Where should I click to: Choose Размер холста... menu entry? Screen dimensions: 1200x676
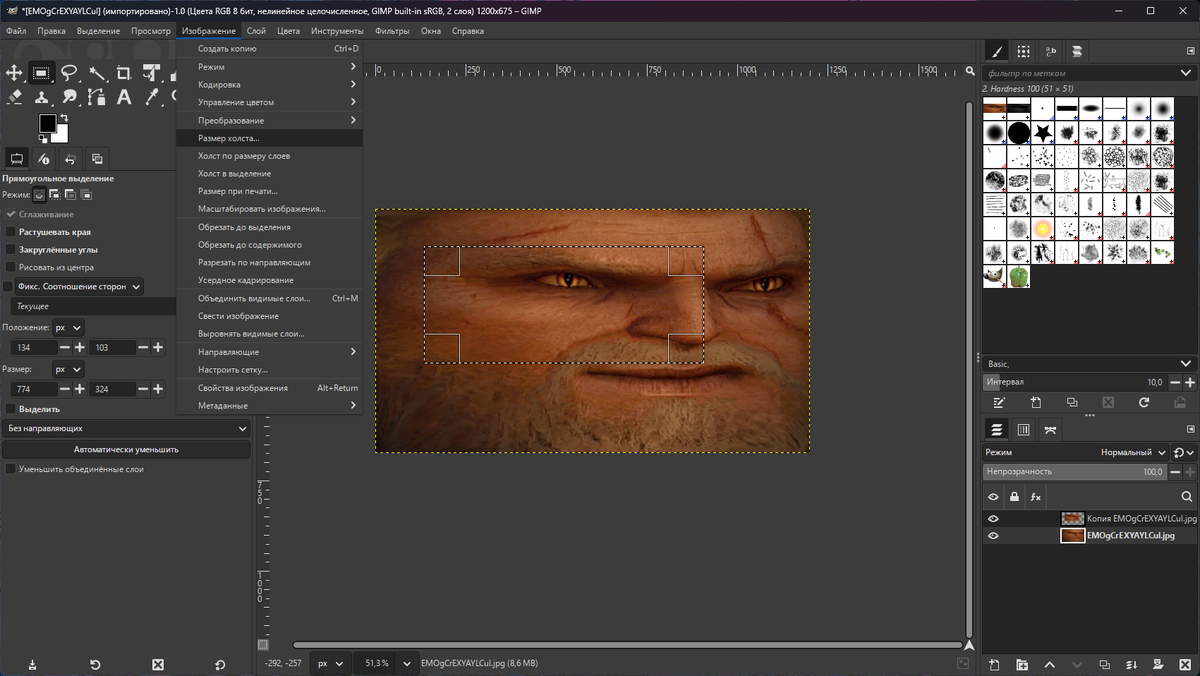[269, 138]
